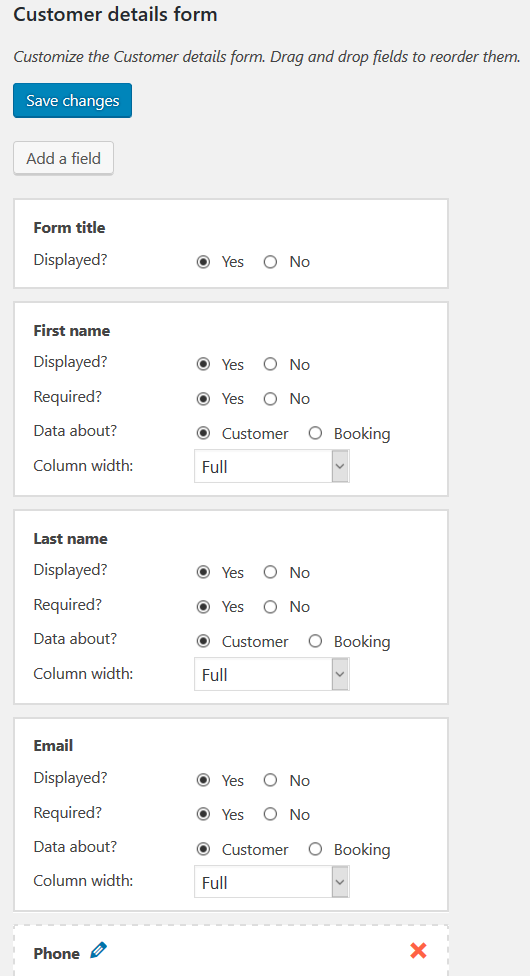This screenshot has height=976, width=530.
Task: Set First name Required to No
Action: point(270,398)
